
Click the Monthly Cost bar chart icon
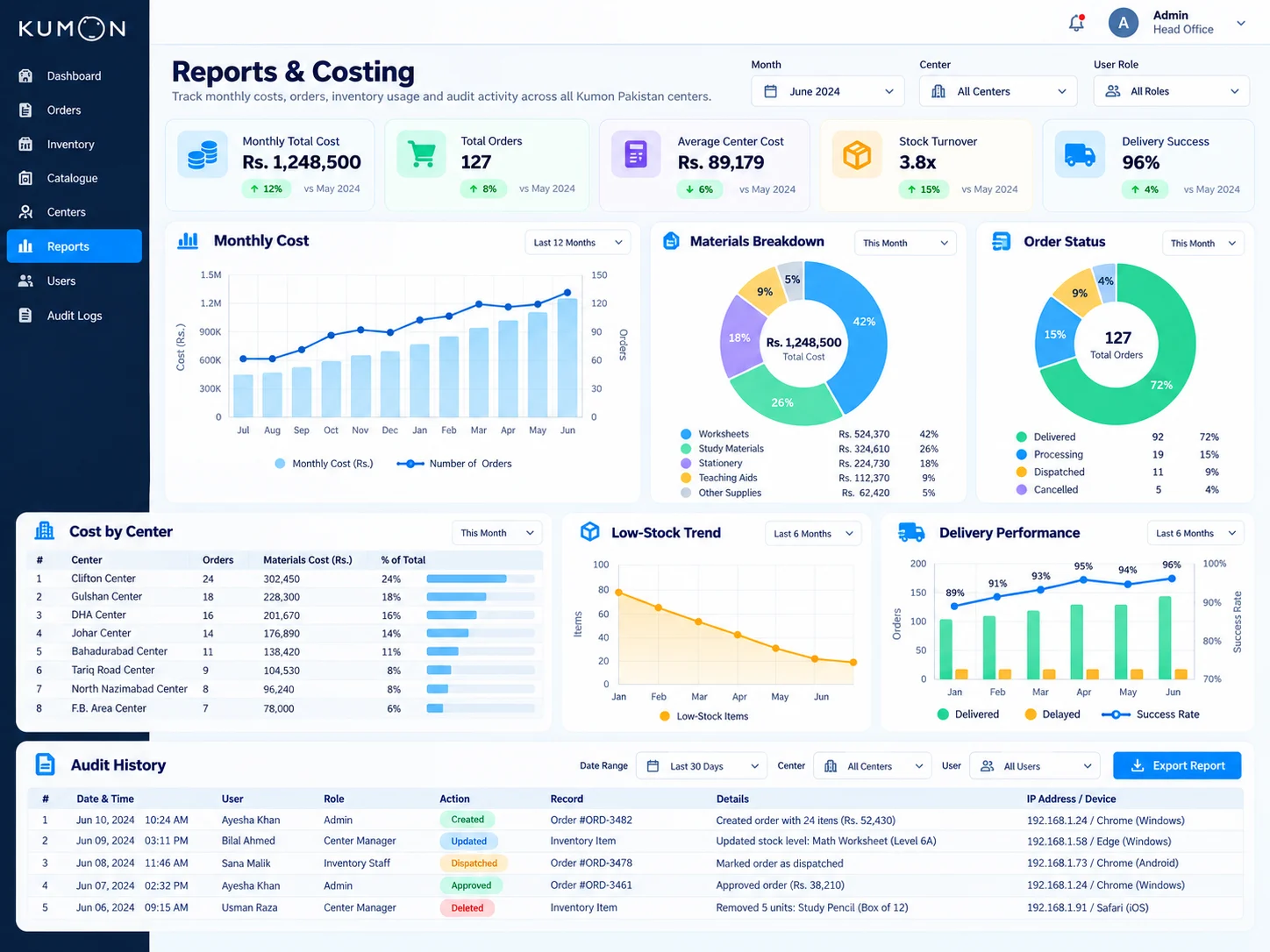tap(188, 240)
